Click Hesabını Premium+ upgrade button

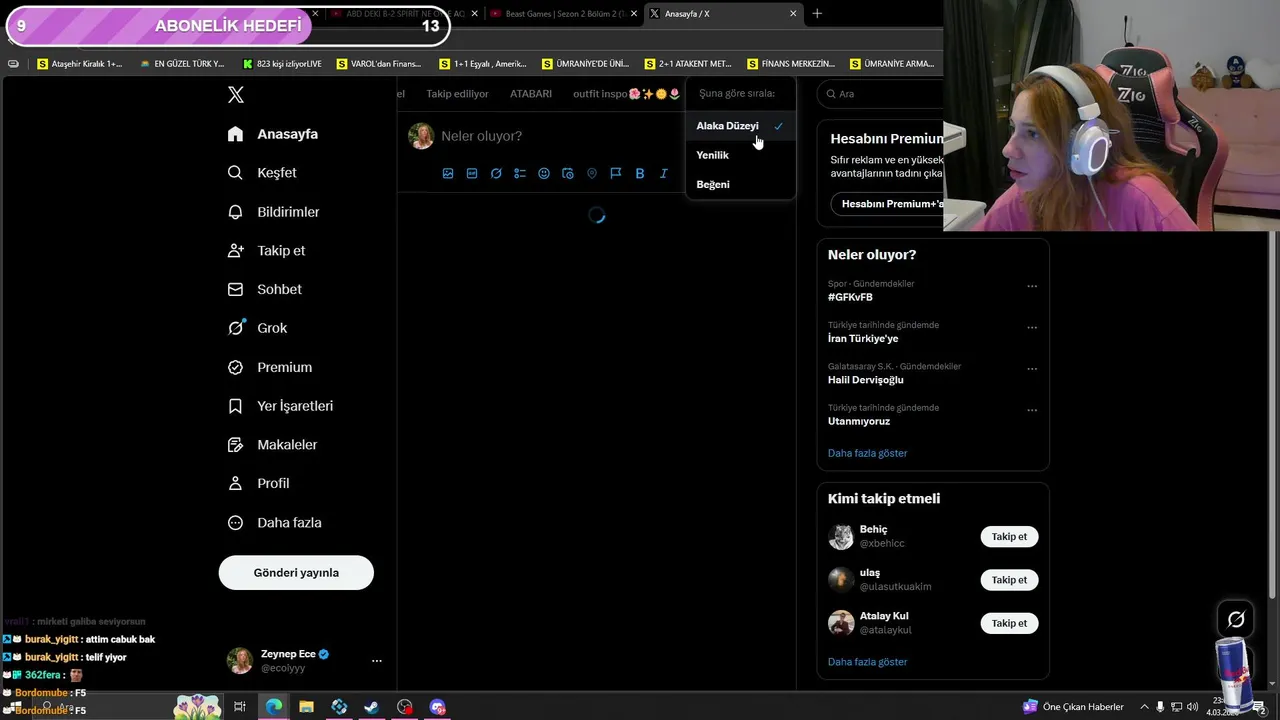[x=890, y=204]
